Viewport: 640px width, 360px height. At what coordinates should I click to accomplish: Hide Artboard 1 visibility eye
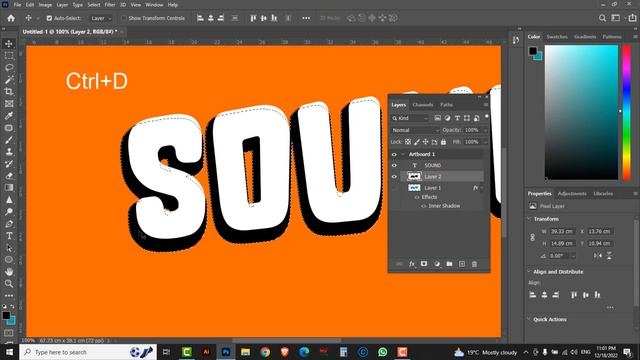[394, 154]
